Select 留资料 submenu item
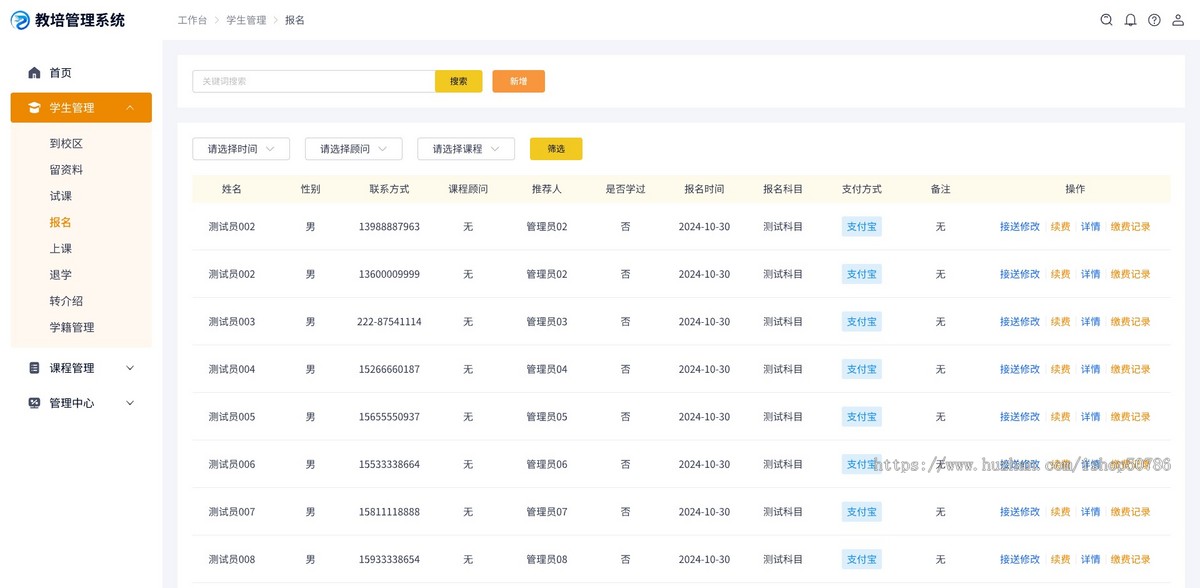 66,170
